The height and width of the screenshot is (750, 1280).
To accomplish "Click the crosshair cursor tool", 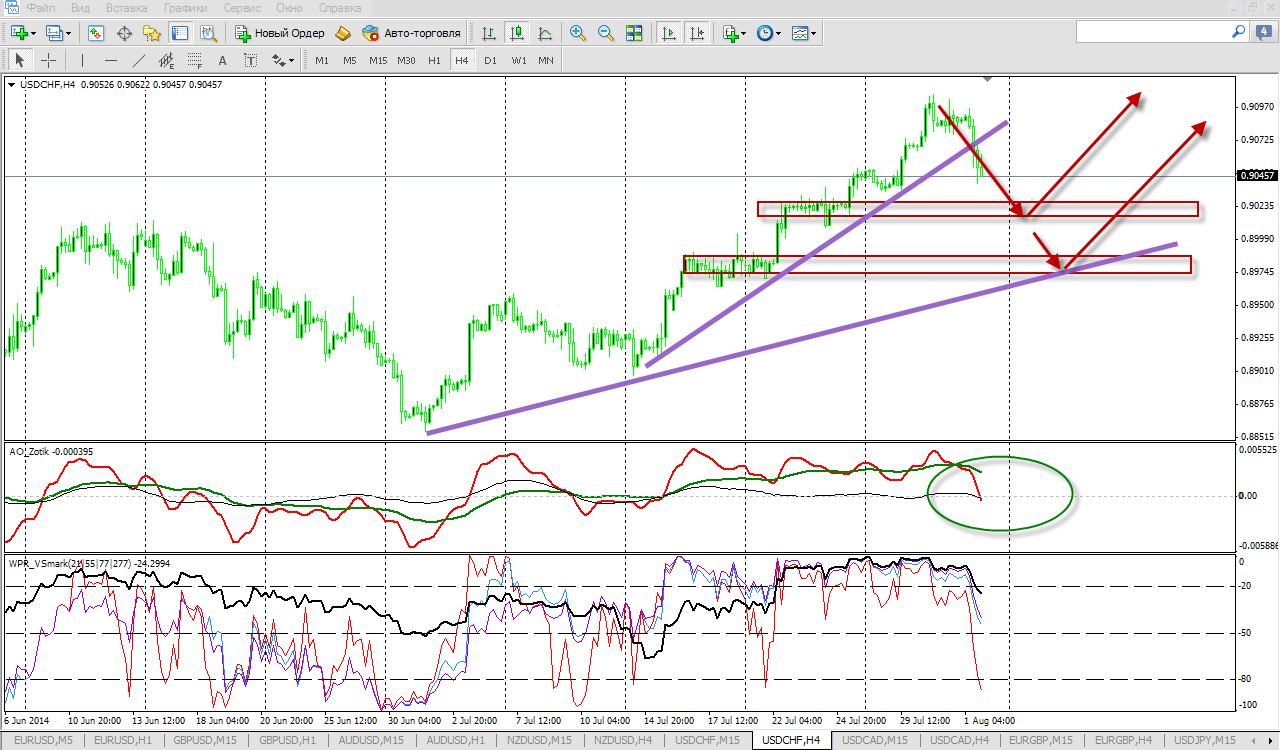I will [48, 60].
